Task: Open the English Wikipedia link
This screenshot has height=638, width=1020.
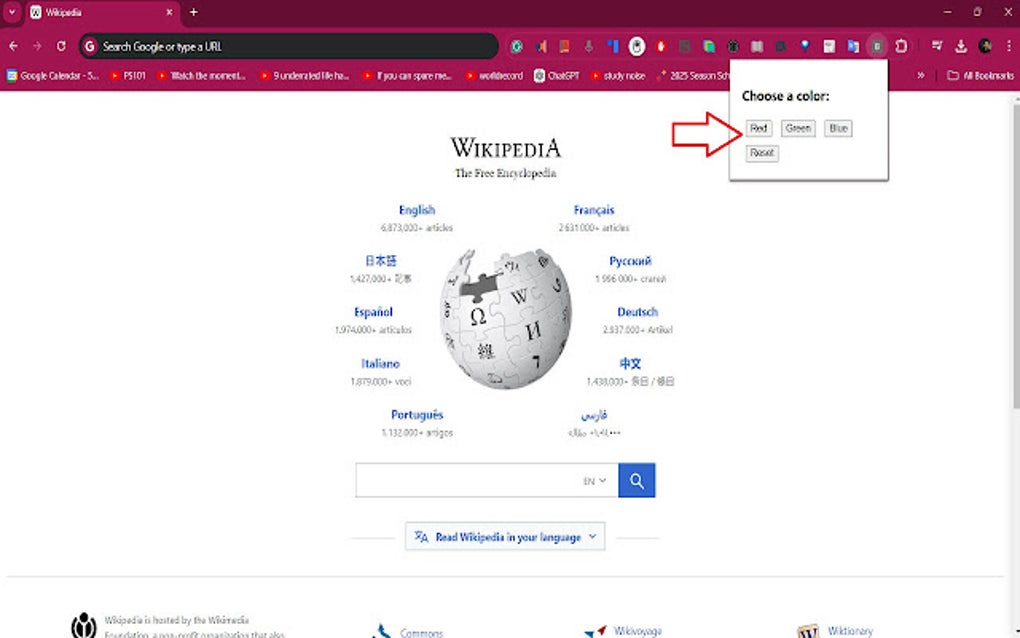Action: tap(417, 210)
